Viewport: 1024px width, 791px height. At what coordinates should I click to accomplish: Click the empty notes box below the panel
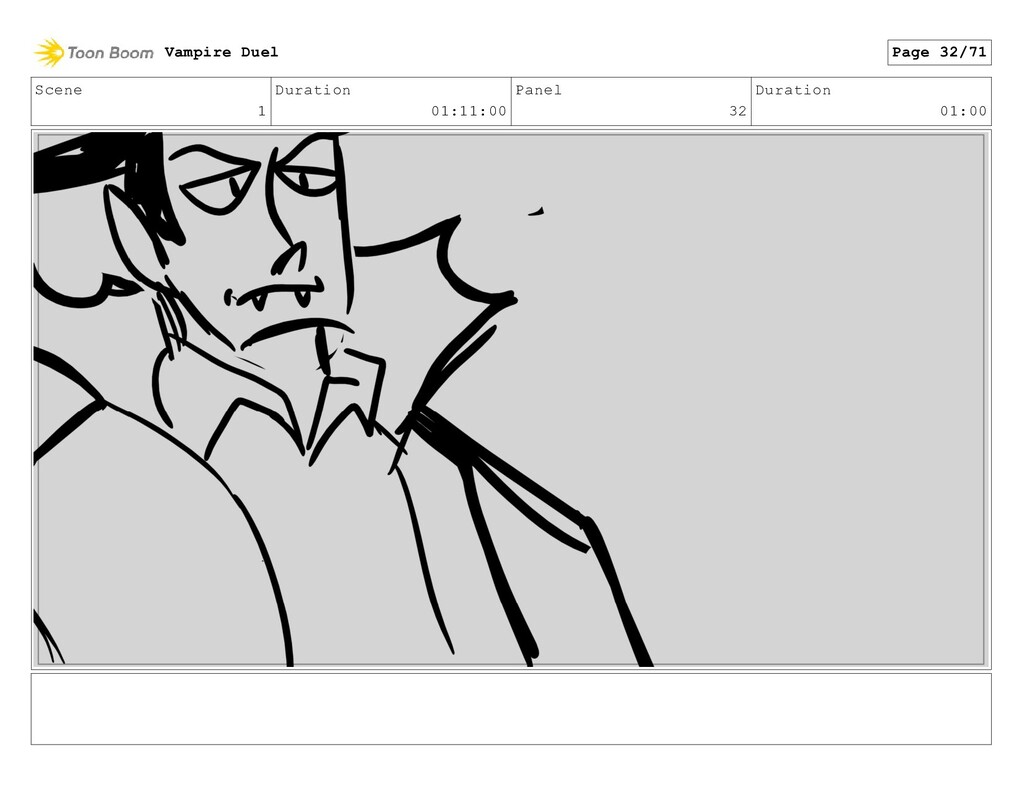pyautogui.click(x=511, y=709)
